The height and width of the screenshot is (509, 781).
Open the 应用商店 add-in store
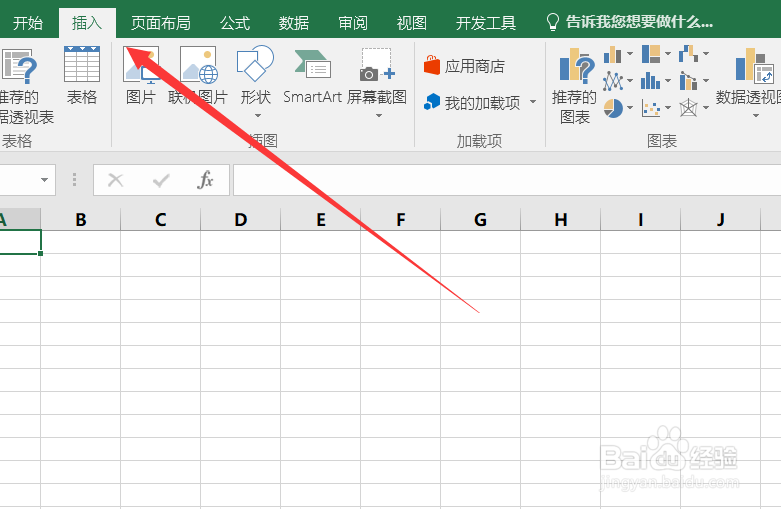point(464,66)
